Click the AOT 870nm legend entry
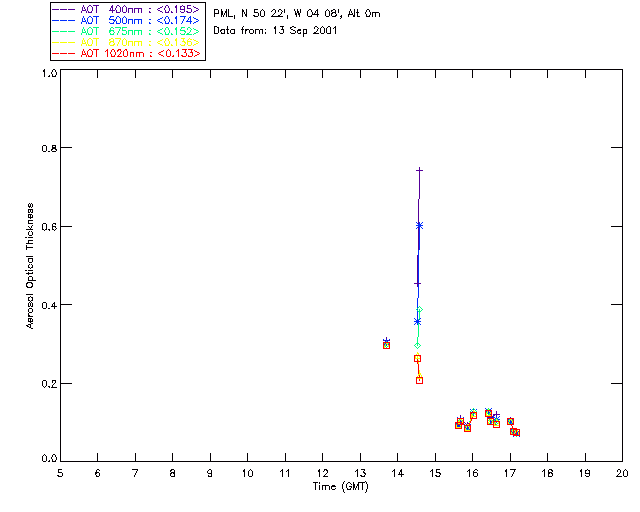640x512 pixels. coord(126,42)
